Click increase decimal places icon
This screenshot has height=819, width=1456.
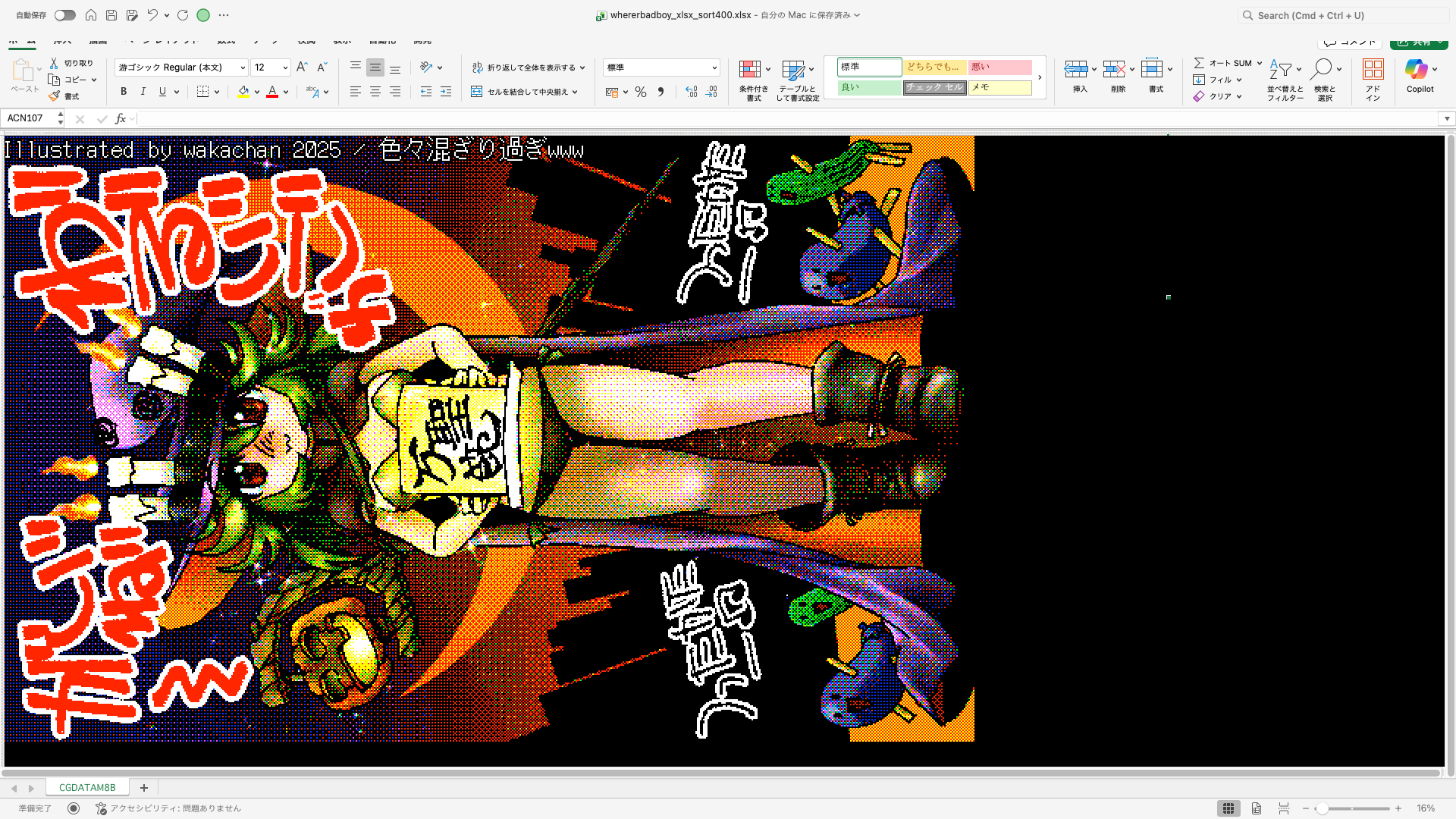(x=689, y=91)
